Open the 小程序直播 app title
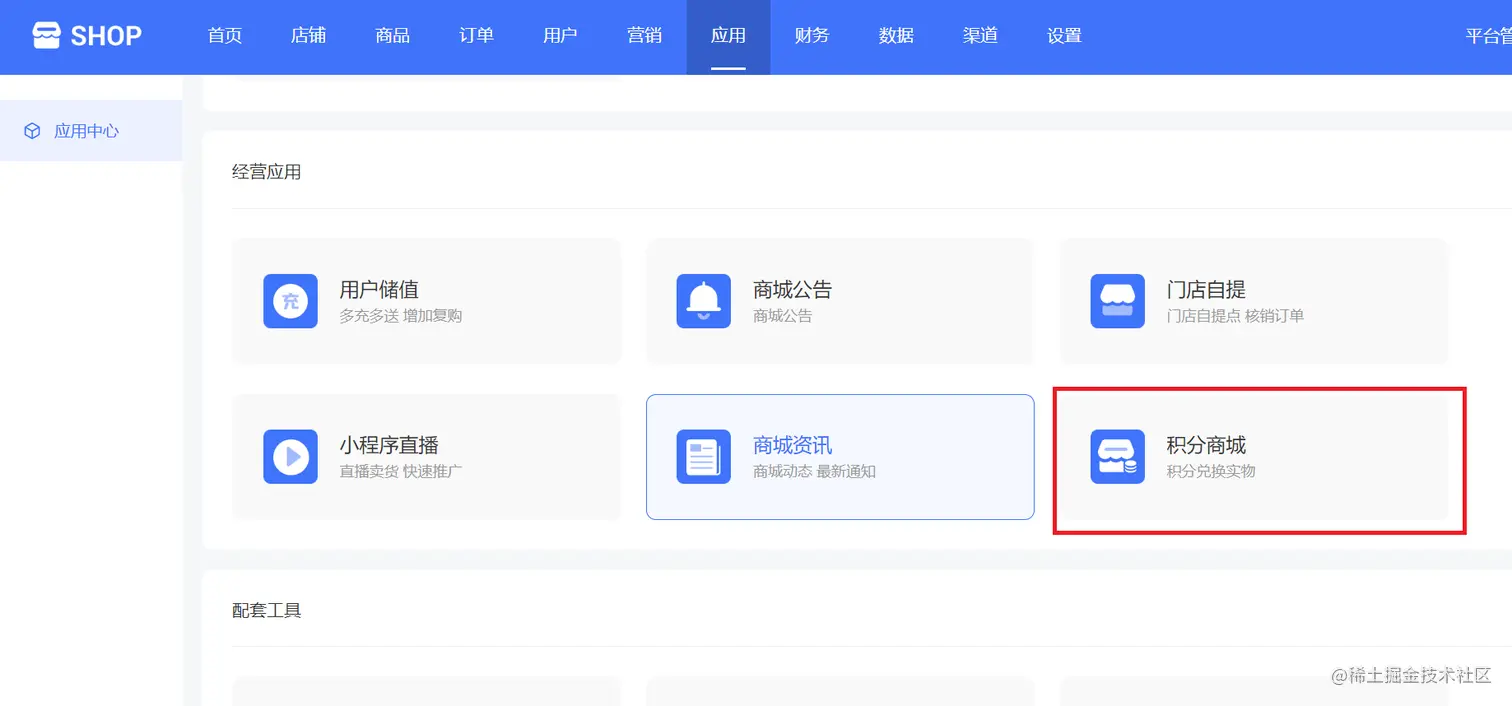The width and height of the screenshot is (1512, 706). 389,445
